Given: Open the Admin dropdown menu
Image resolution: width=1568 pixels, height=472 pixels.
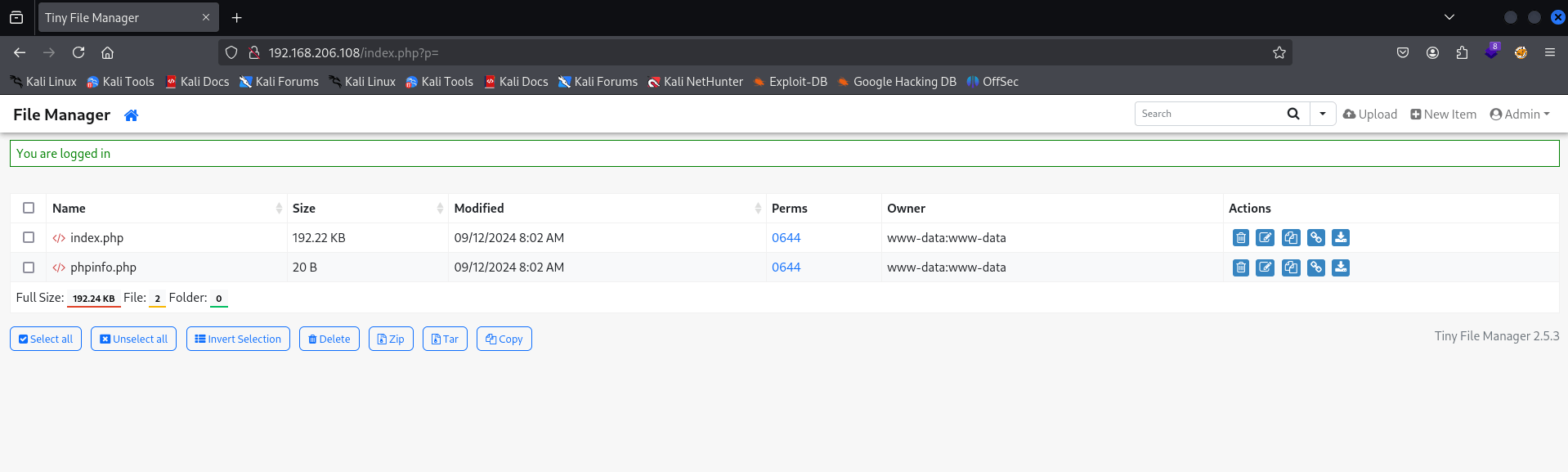Looking at the screenshot, I should [1519, 115].
